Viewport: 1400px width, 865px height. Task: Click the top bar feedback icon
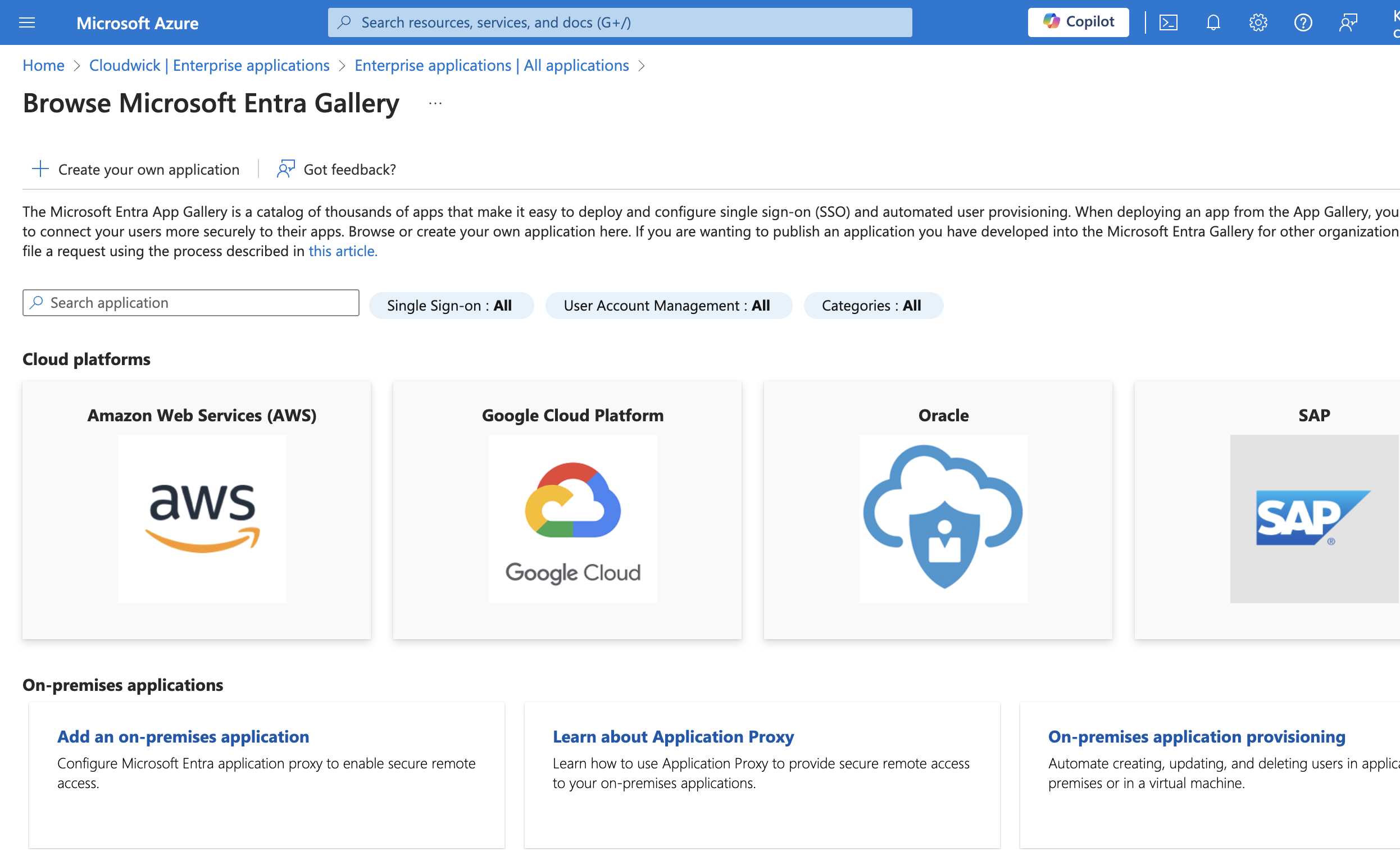pos(1348,22)
